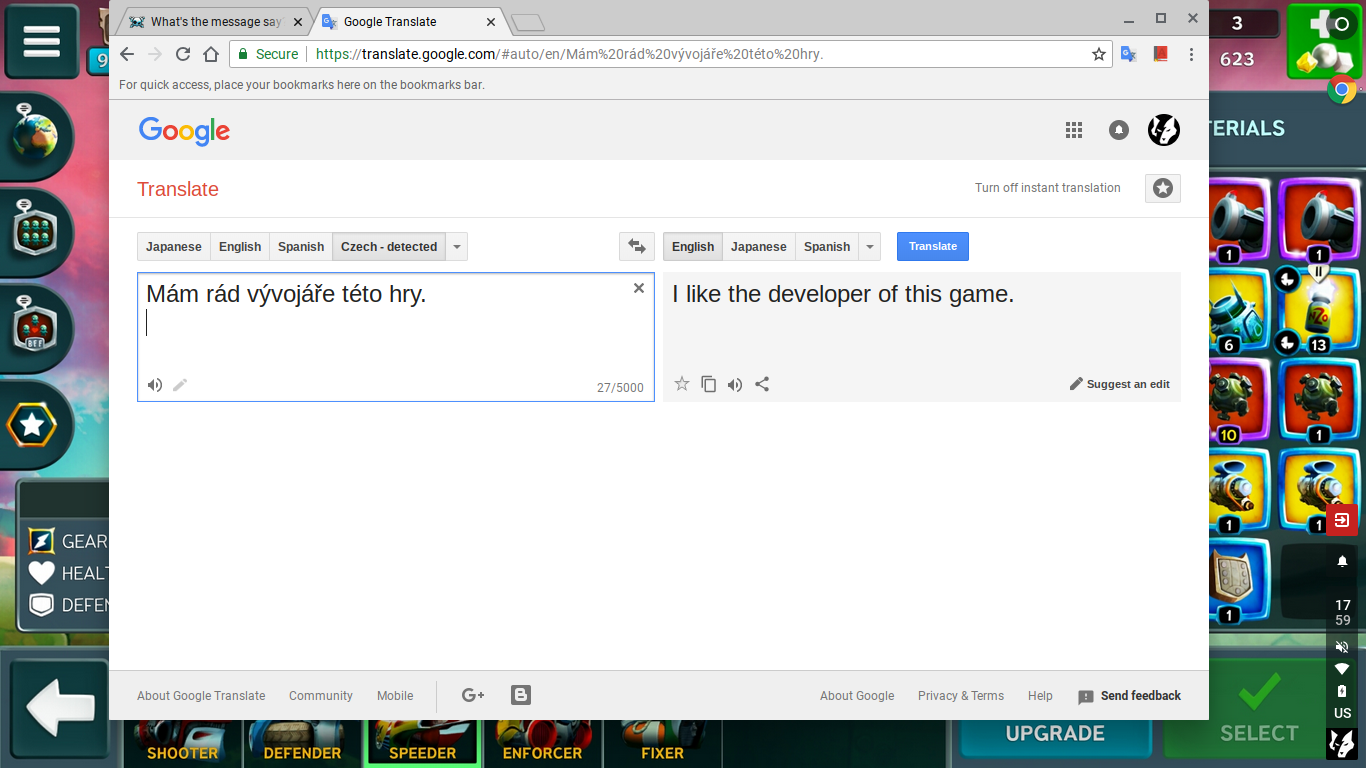The image size is (1366, 768).
Task: Click the swap languages arrows button
Action: tap(637, 246)
